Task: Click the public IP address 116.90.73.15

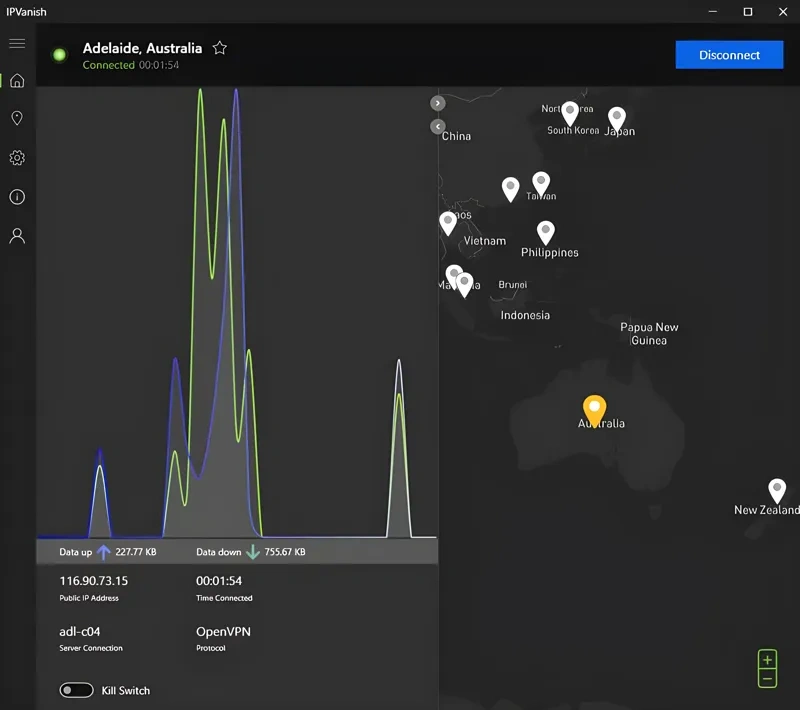Action: click(x=94, y=581)
